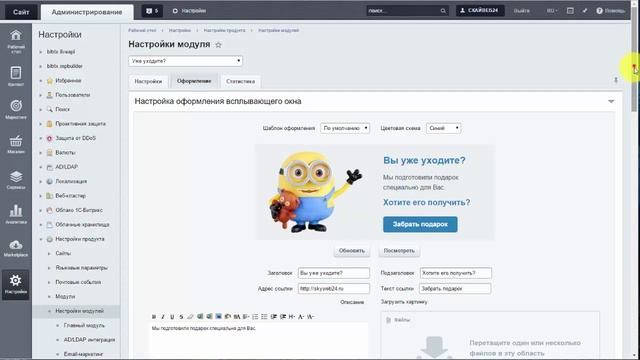Viewport: 640px width, 360px height.
Task: Open the RU language selector
Action: pyautogui.click(x=551, y=11)
